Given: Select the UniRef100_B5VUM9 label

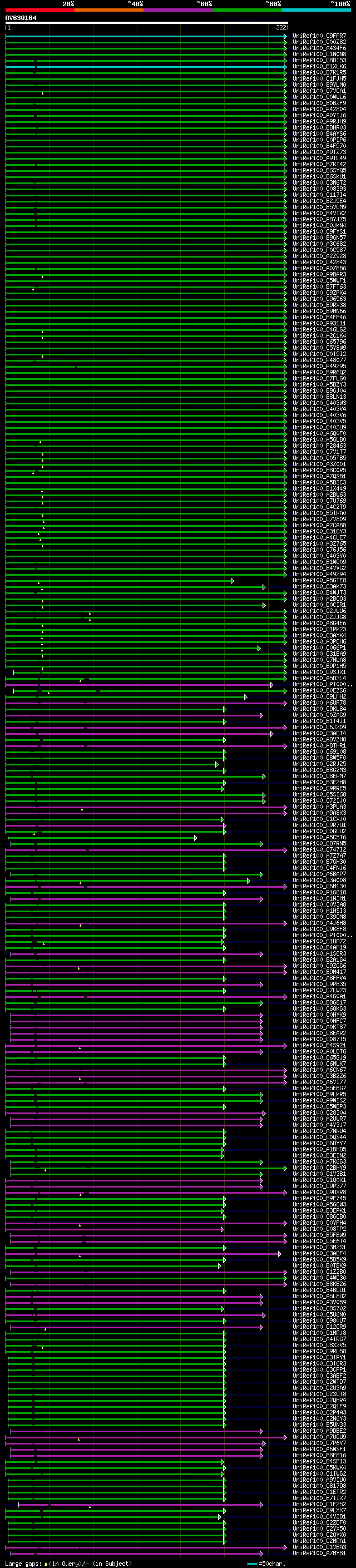Looking at the screenshot, I should [319, 207].
